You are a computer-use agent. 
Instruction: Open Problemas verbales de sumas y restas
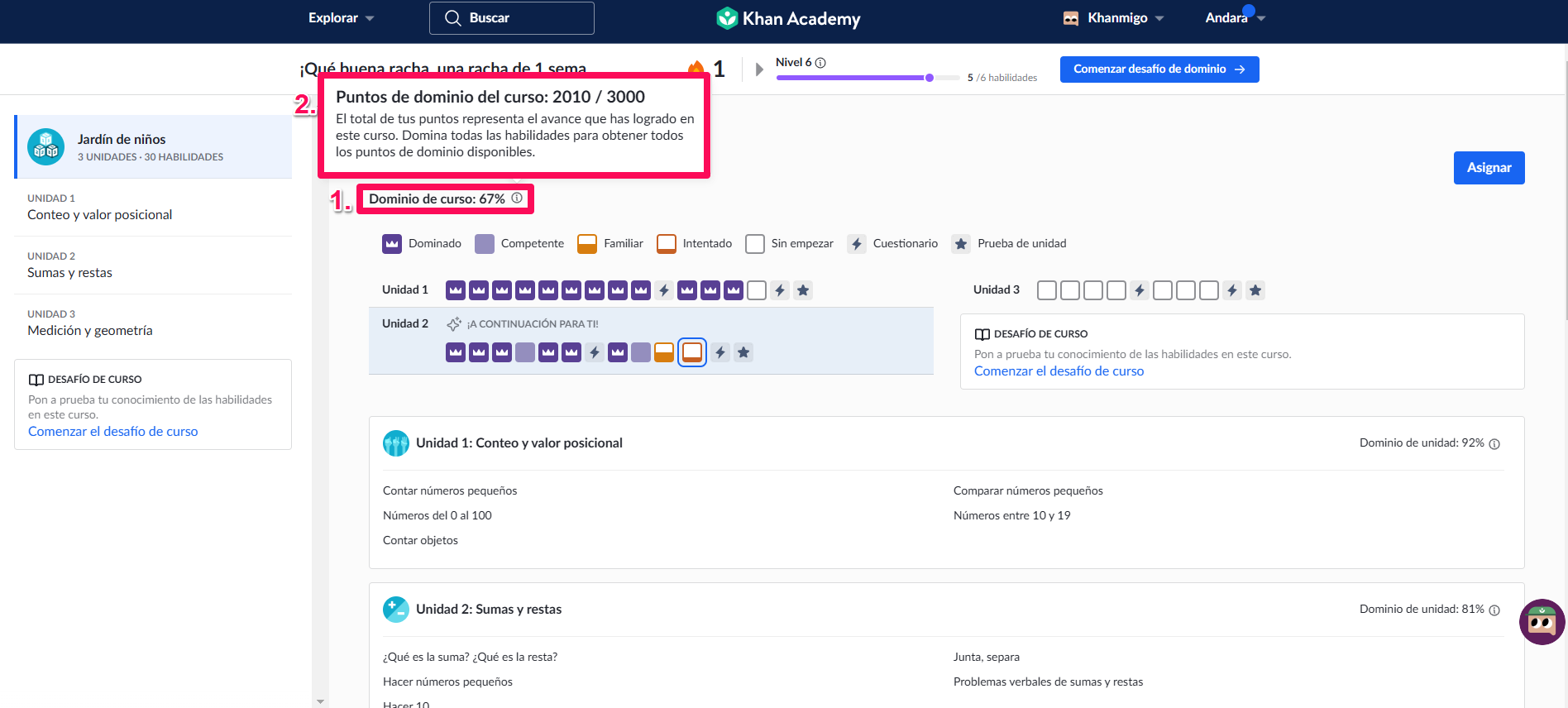tap(1049, 682)
